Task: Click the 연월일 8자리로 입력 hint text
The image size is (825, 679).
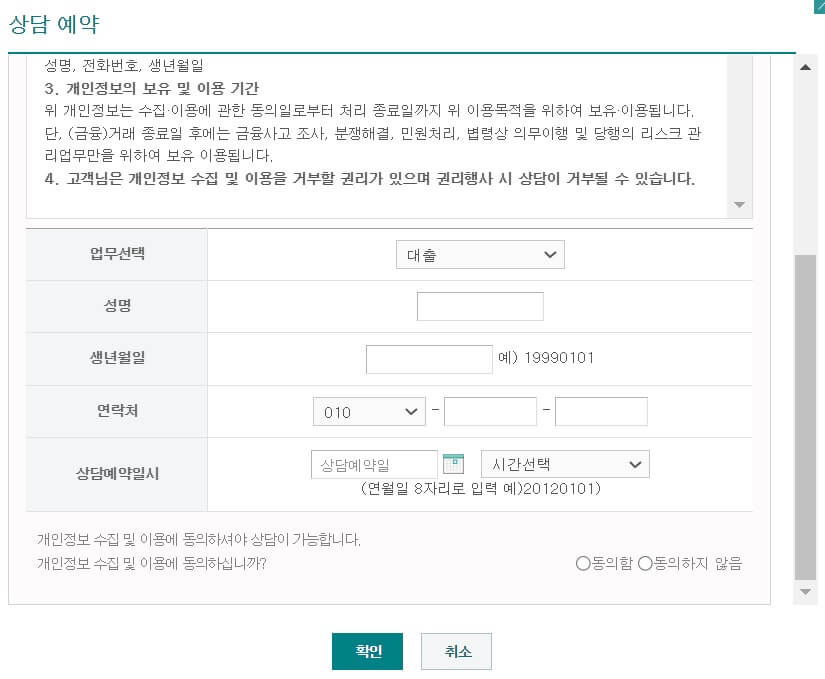Action: (481, 489)
